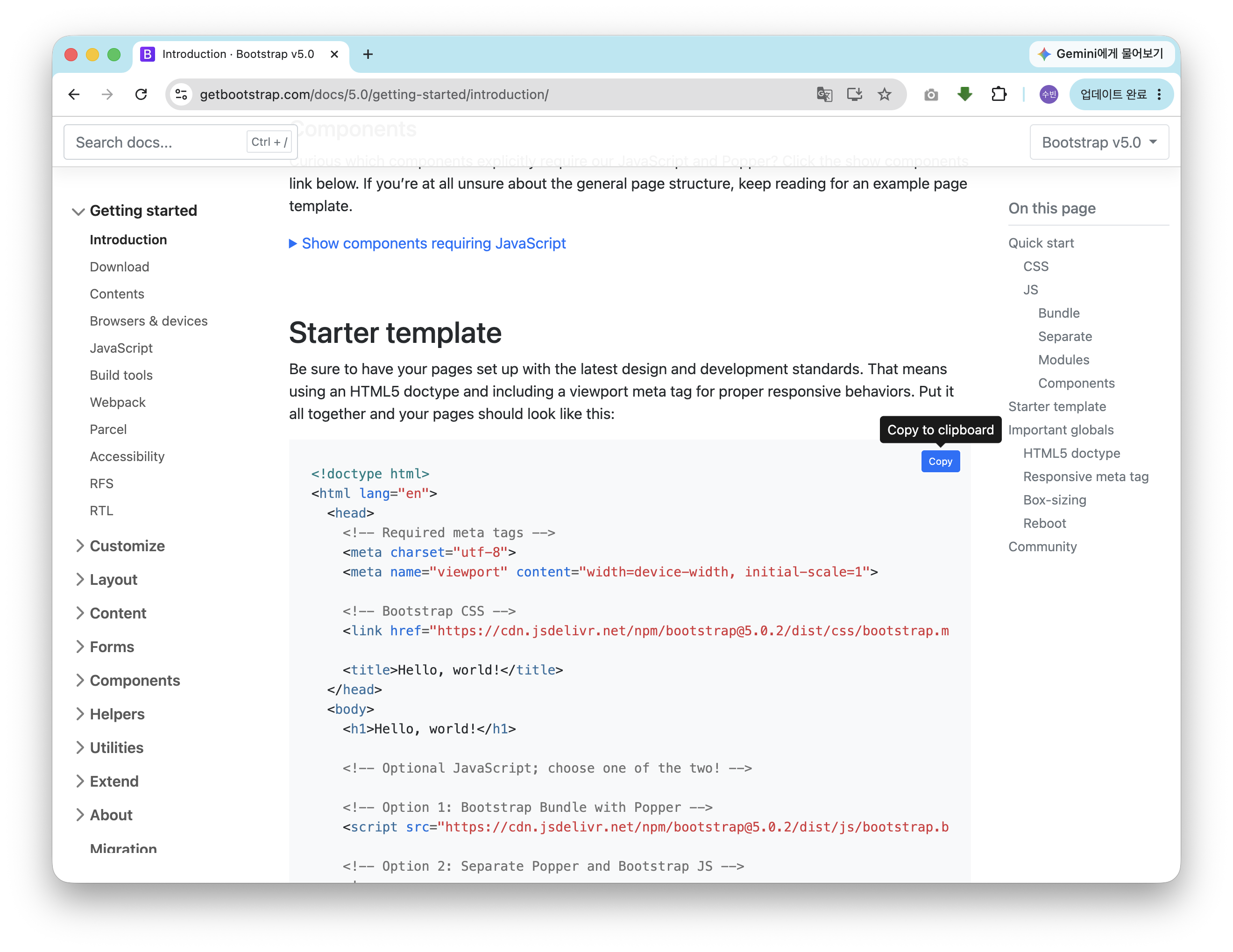Expand the Layout section
Viewport: 1233px width, 952px height.
[106, 580]
